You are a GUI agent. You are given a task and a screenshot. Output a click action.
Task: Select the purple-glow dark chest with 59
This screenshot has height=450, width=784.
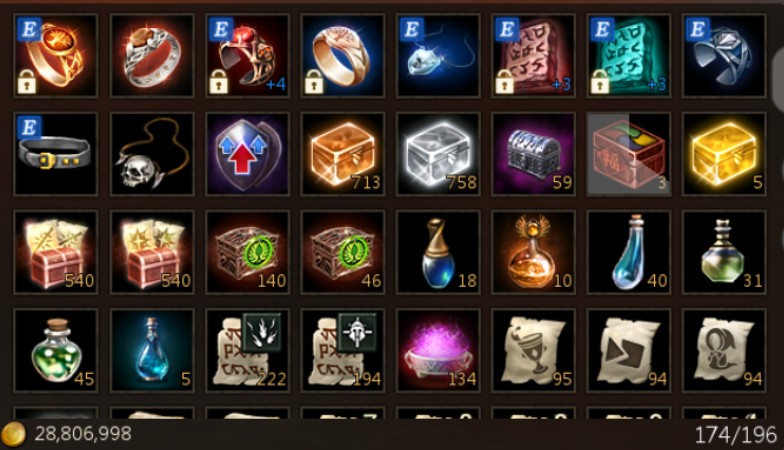tap(534, 154)
